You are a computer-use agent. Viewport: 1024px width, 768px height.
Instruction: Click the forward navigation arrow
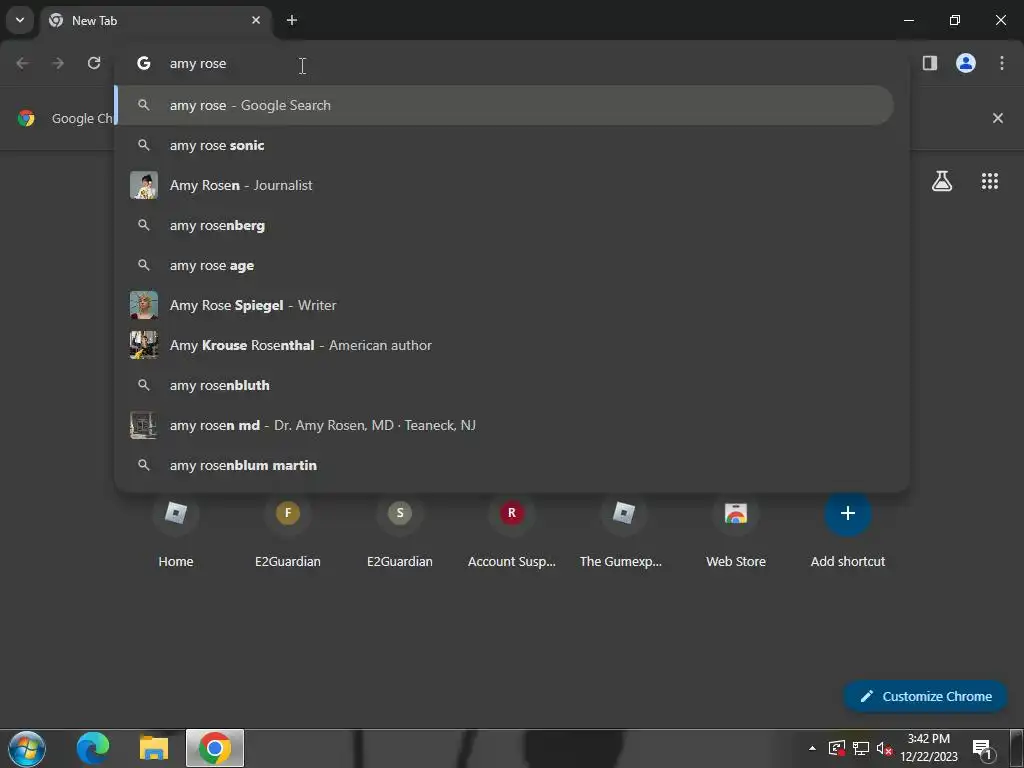pos(58,63)
